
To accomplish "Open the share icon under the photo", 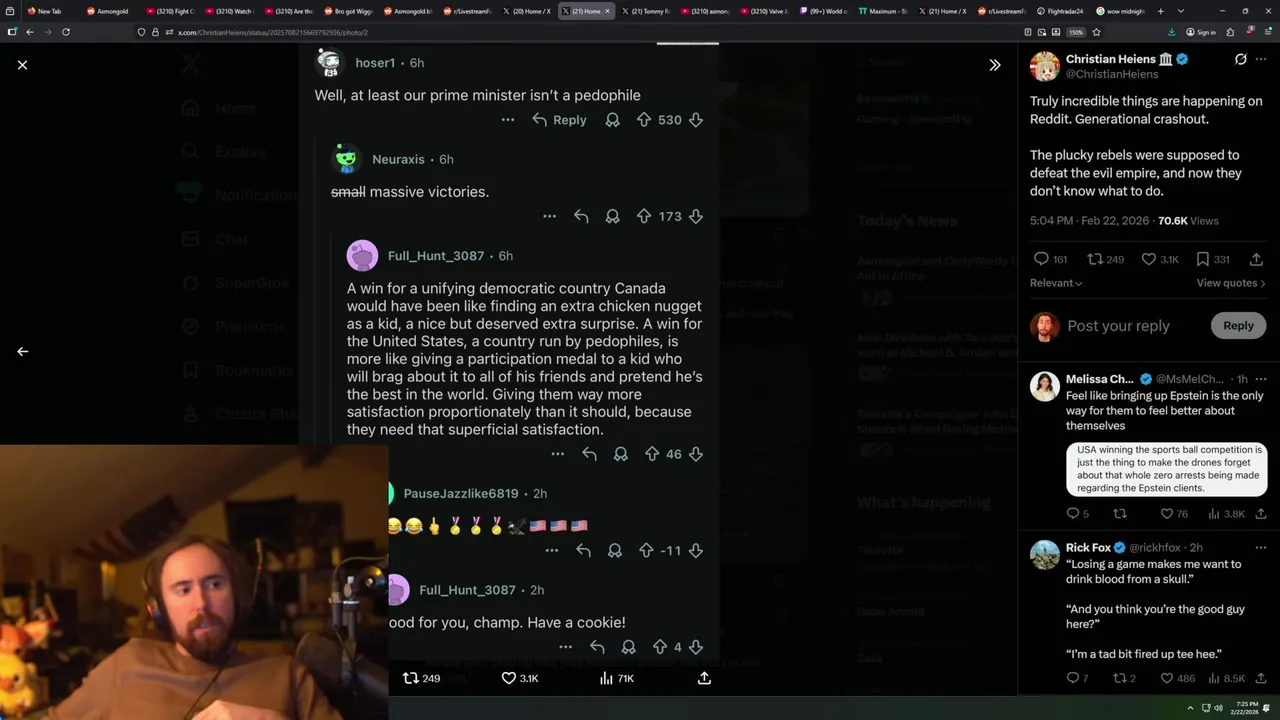I will (x=704, y=678).
